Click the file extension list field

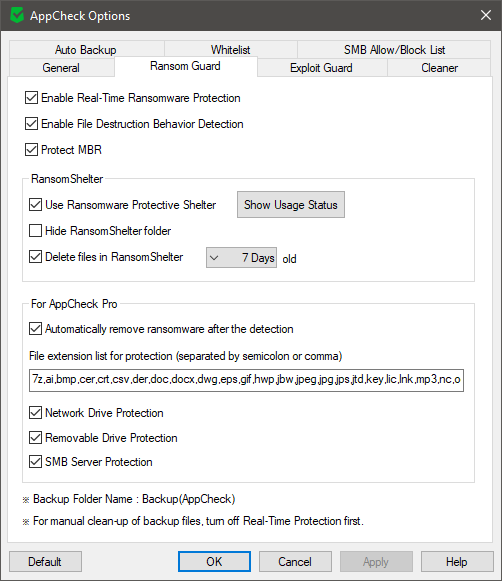pyautogui.click(x=246, y=380)
